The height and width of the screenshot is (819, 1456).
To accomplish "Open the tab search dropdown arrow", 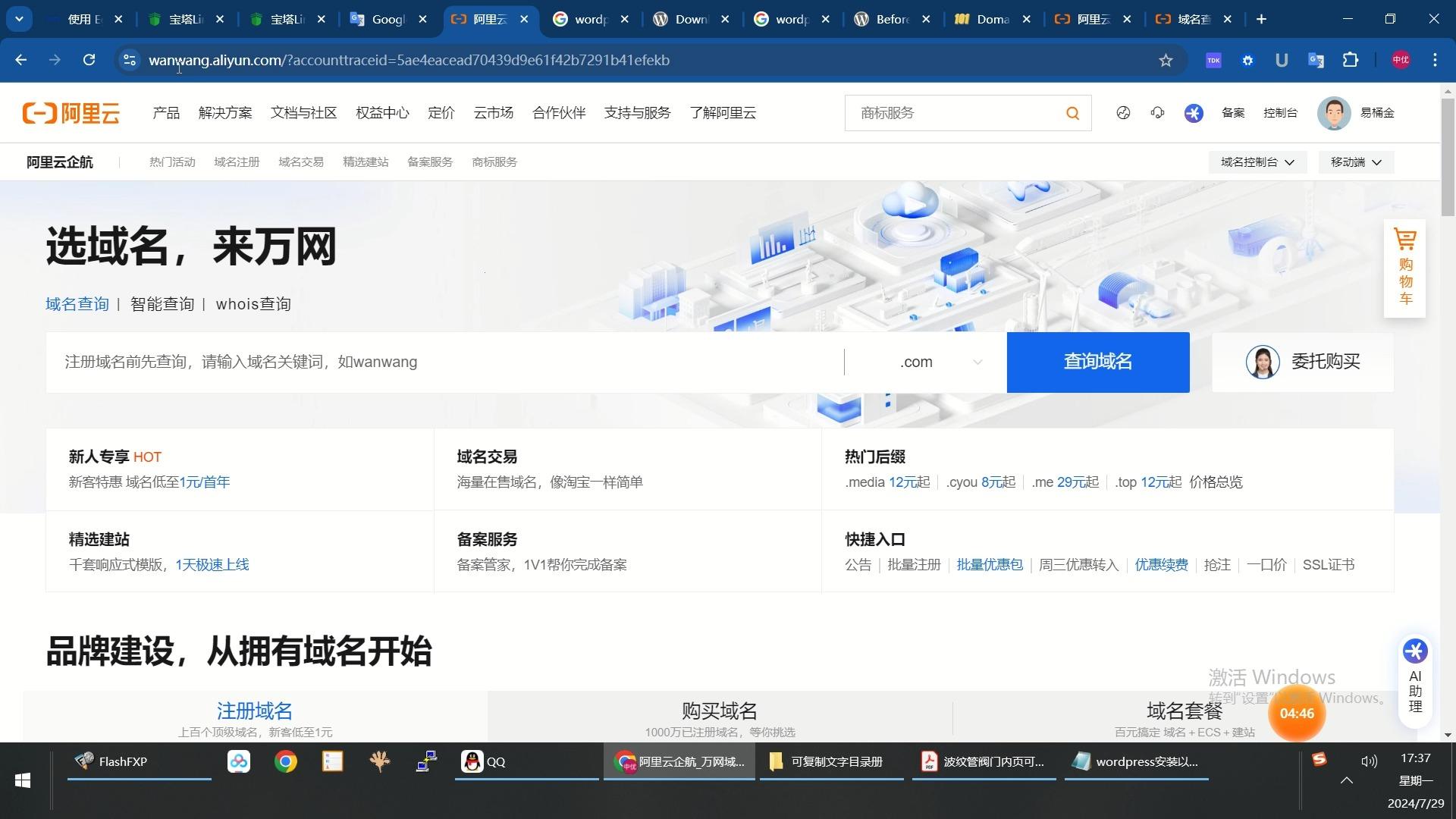I will [19, 19].
